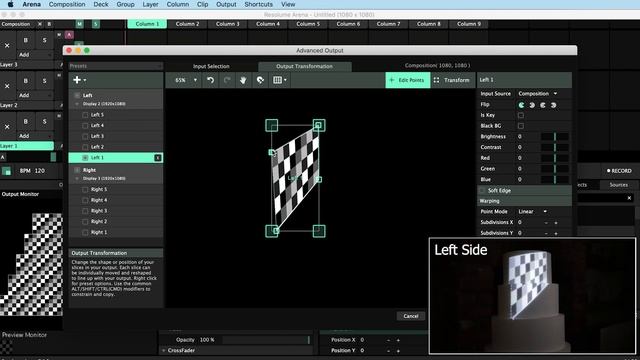Collapse the Warping section
Viewport: 640px width, 360px height.
tap(524, 201)
